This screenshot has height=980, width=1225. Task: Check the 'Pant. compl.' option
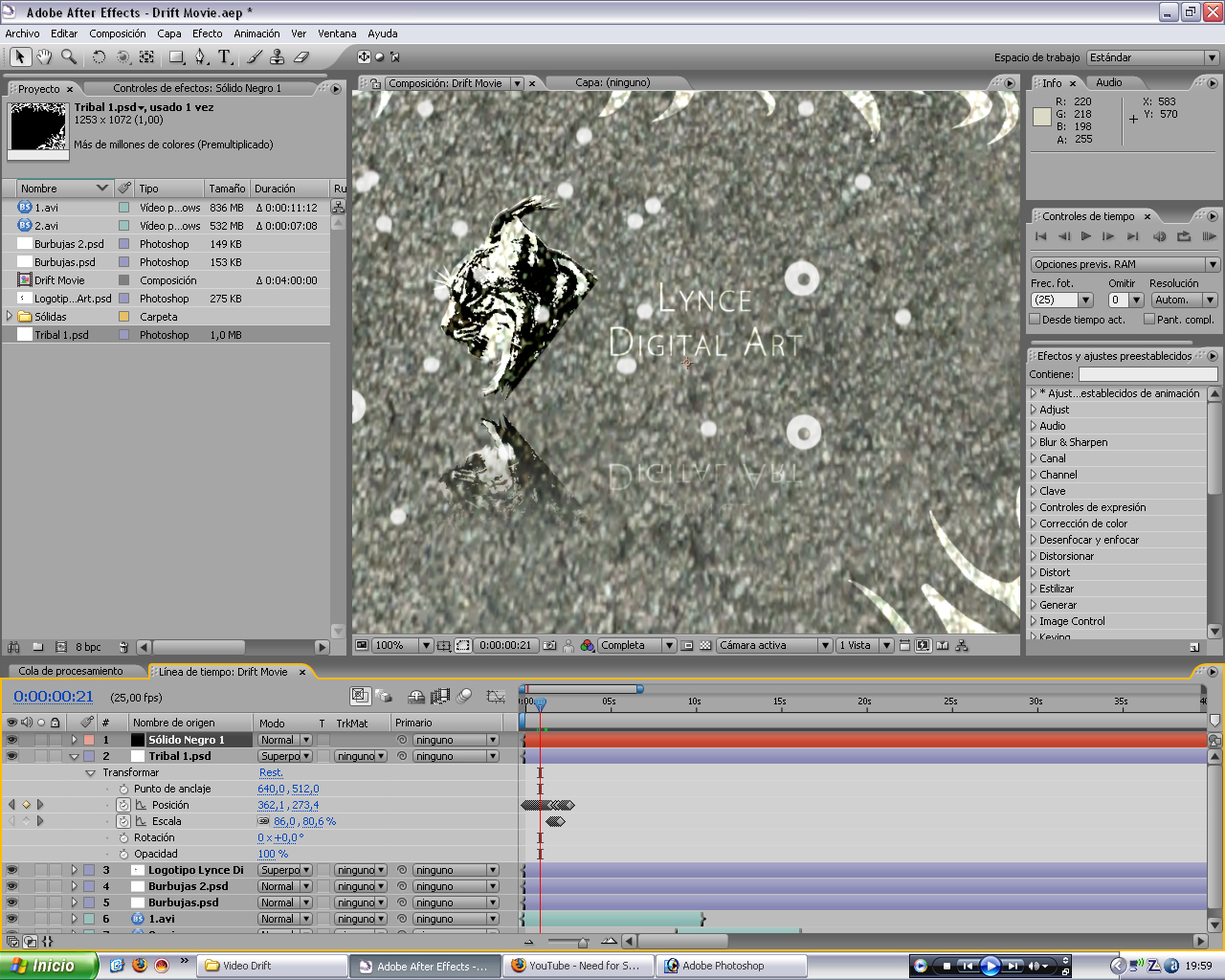(1148, 320)
